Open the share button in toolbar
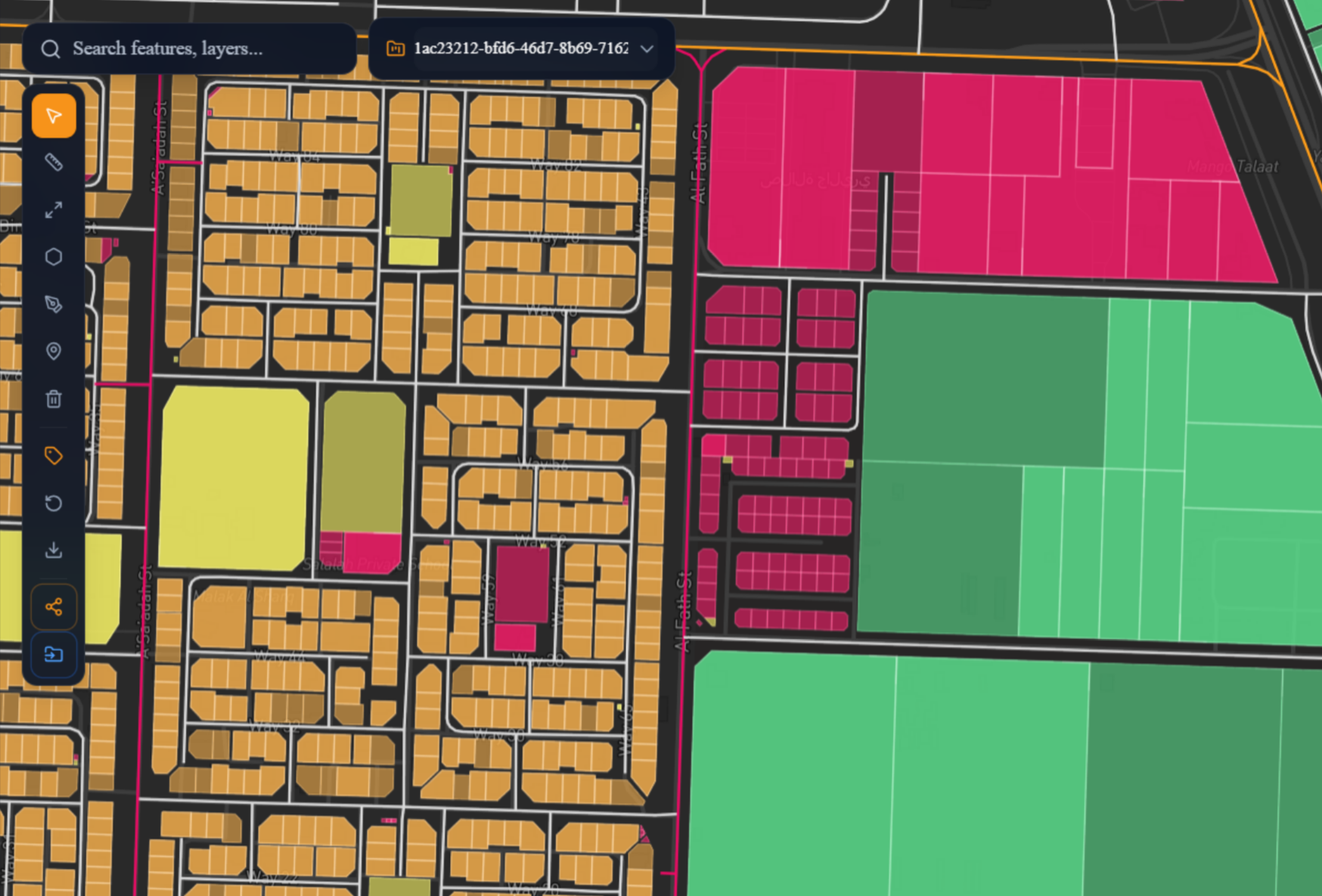Image resolution: width=1322 pixels, height=896 pixels. tap(54, 606)
